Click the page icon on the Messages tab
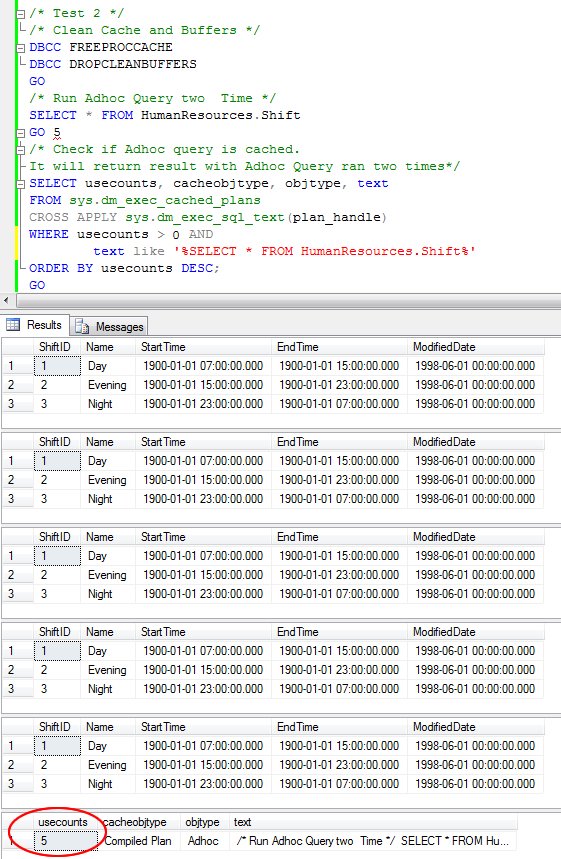The image size is (561, 859). pos(82,327)
